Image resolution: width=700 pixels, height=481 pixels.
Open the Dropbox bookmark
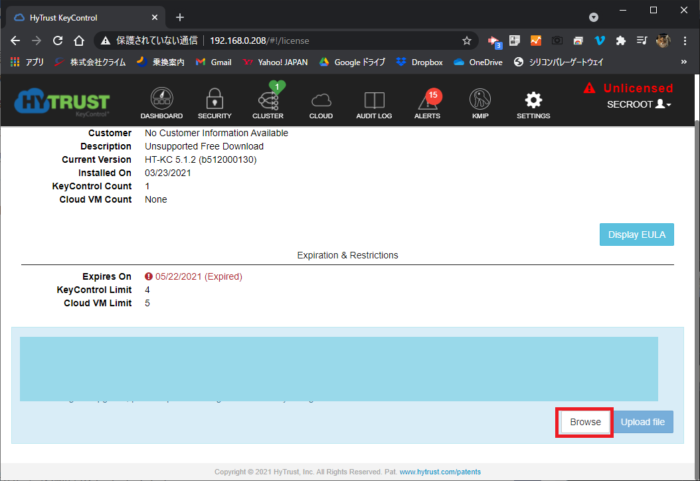(420, 62)
